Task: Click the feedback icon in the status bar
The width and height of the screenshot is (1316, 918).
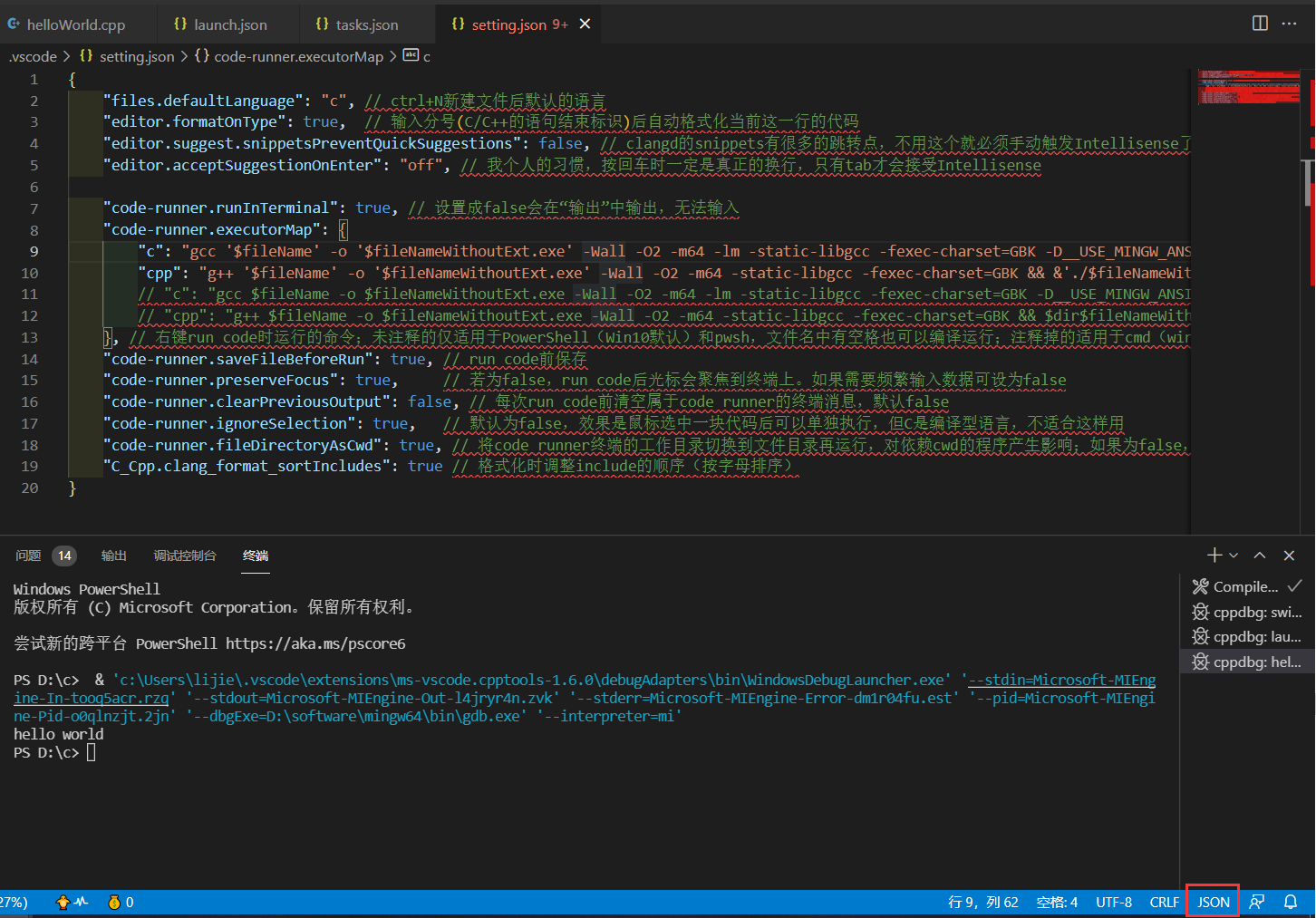Action: coord(1256,902)
